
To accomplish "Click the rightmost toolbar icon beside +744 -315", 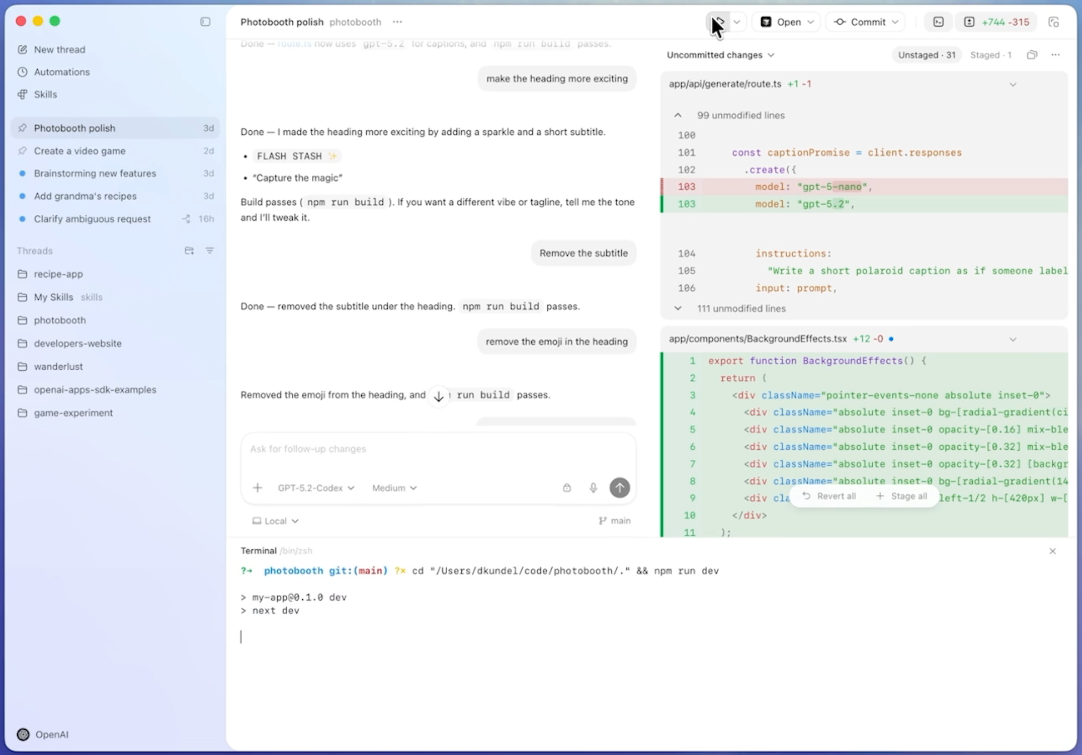I will (1054, 22).
